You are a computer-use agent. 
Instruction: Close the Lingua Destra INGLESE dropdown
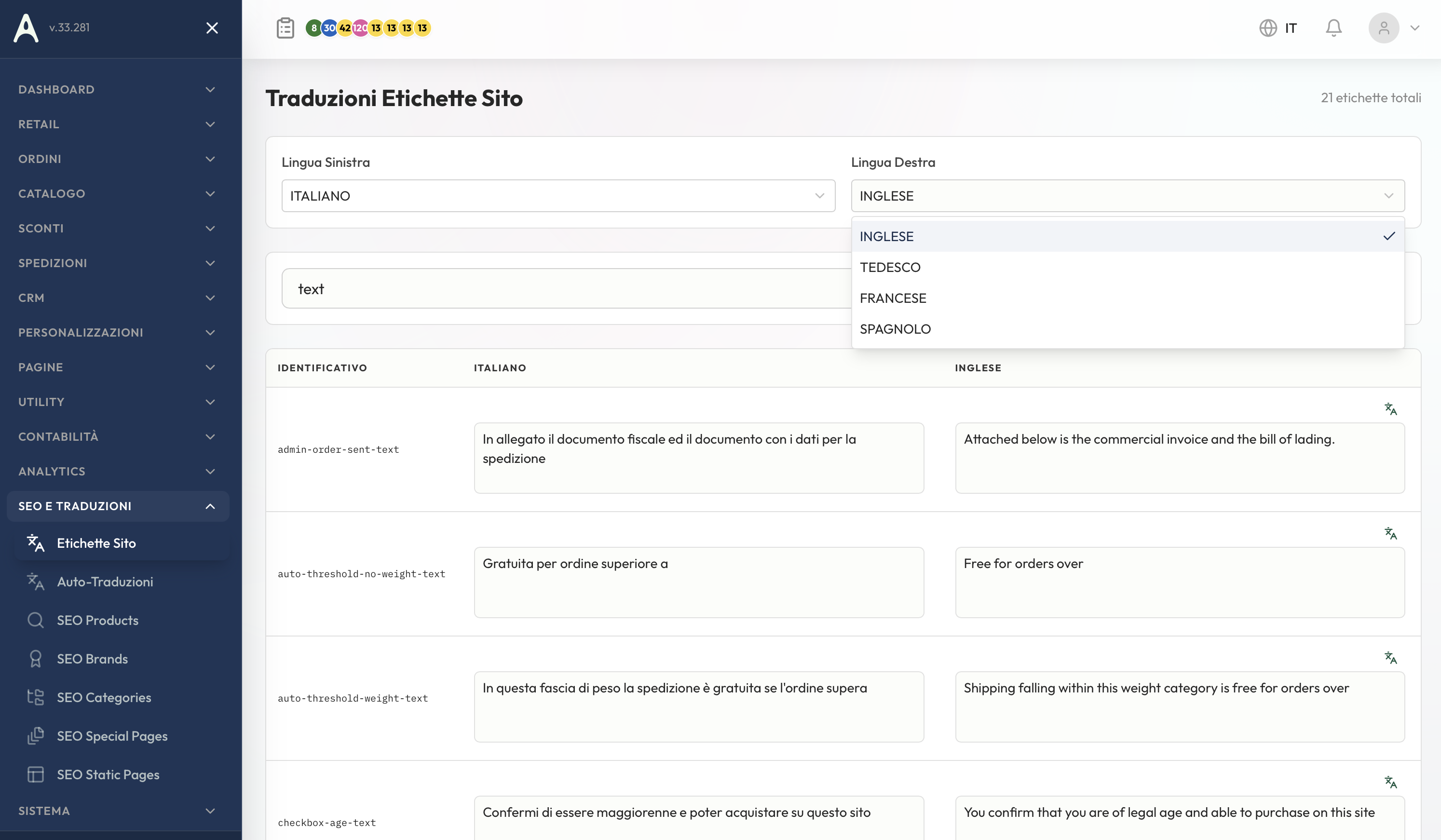[x=1128, y=196]
